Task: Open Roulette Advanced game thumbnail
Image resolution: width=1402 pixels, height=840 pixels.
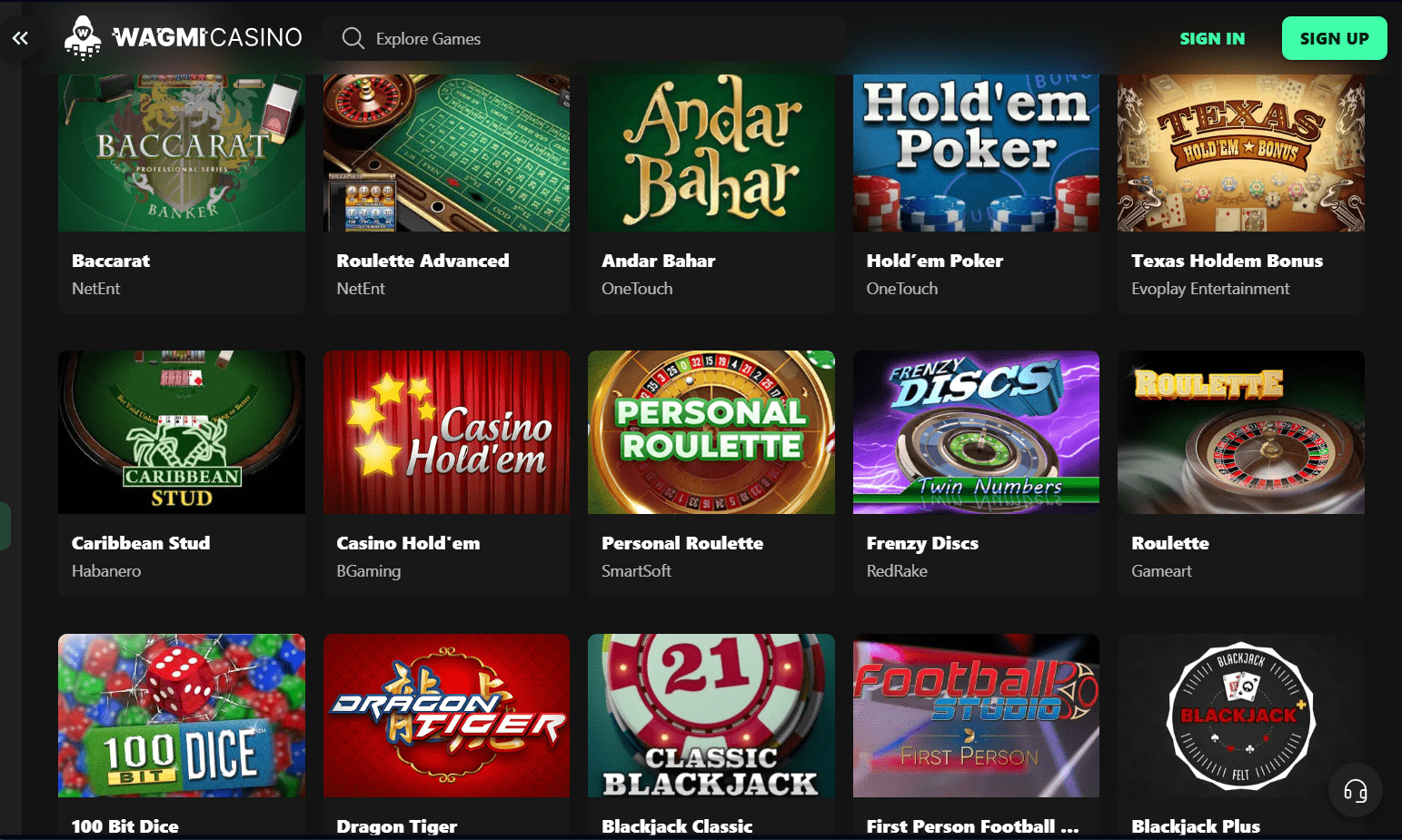Action: 446,153
